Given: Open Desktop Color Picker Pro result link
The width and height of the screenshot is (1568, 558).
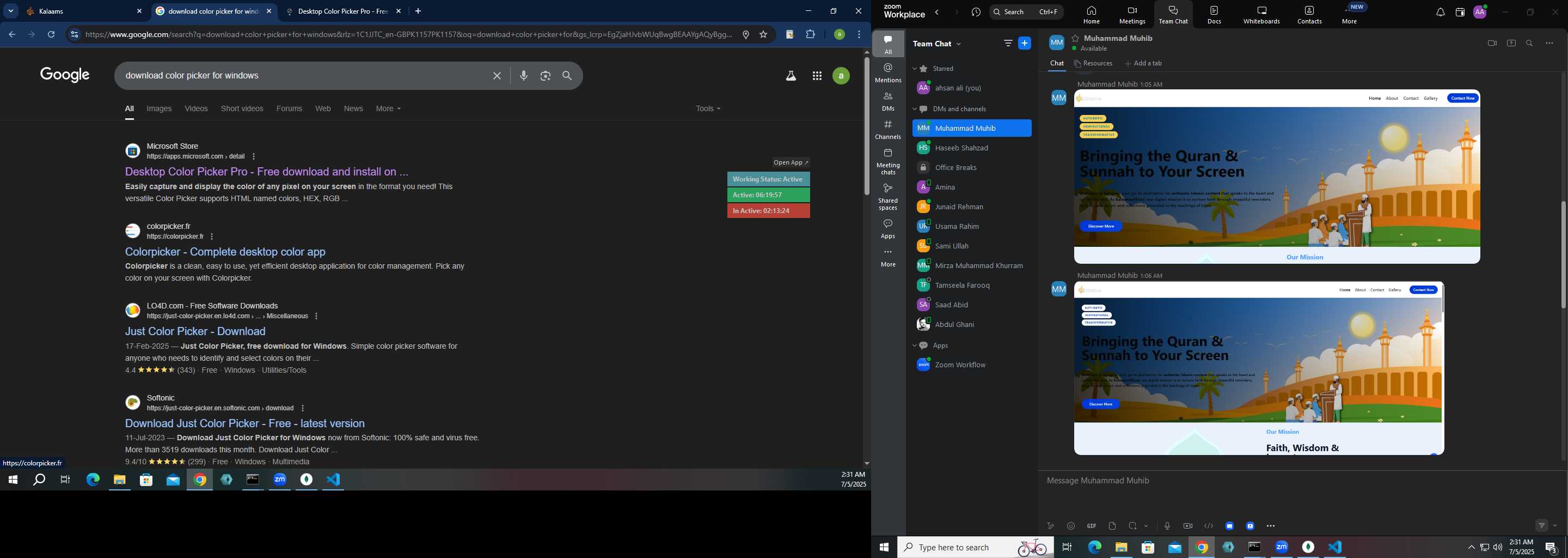Looking at the screenshot, I should point(267,172).
